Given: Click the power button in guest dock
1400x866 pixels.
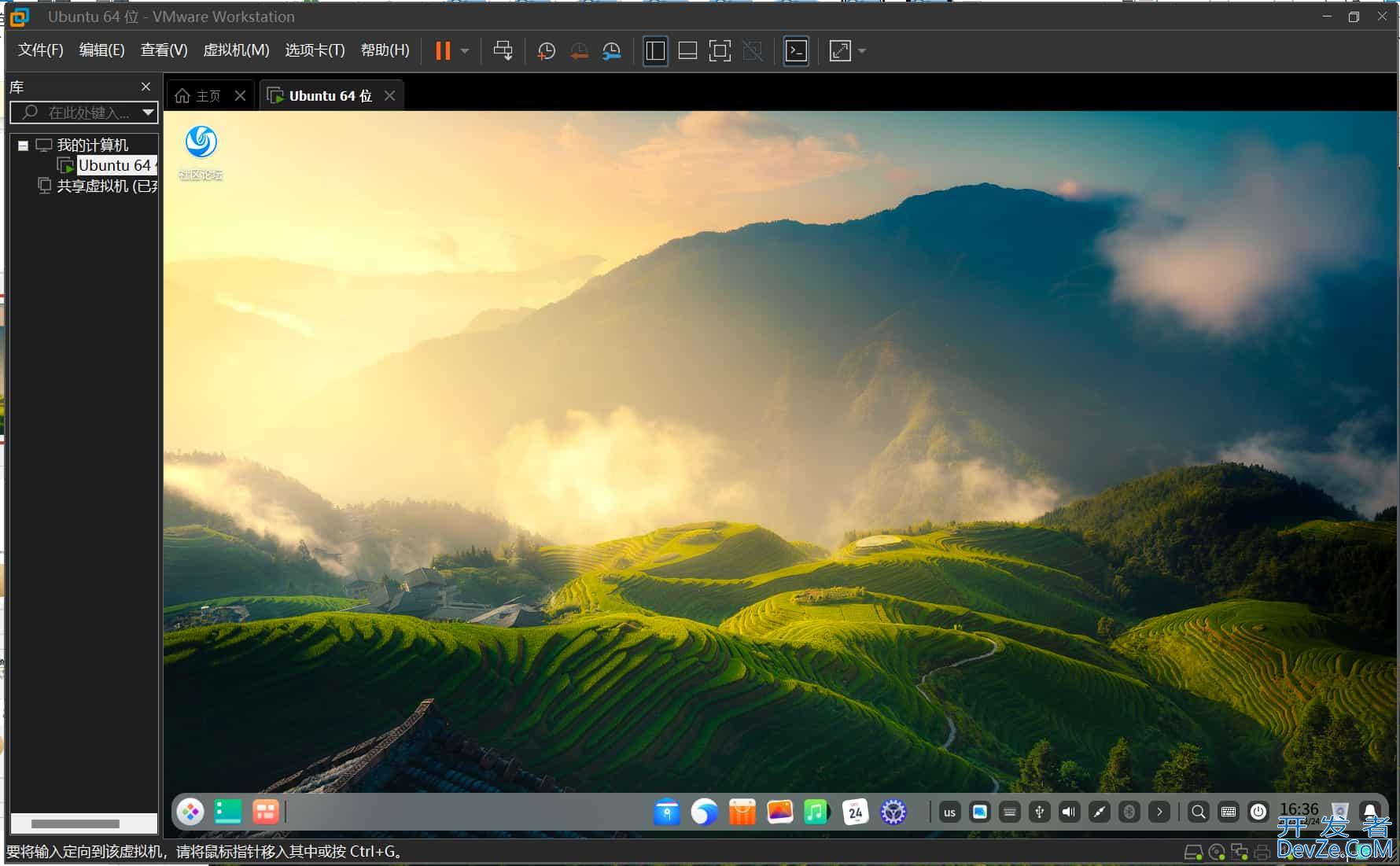Looking at the screenshot, I should coord(1258,813).
